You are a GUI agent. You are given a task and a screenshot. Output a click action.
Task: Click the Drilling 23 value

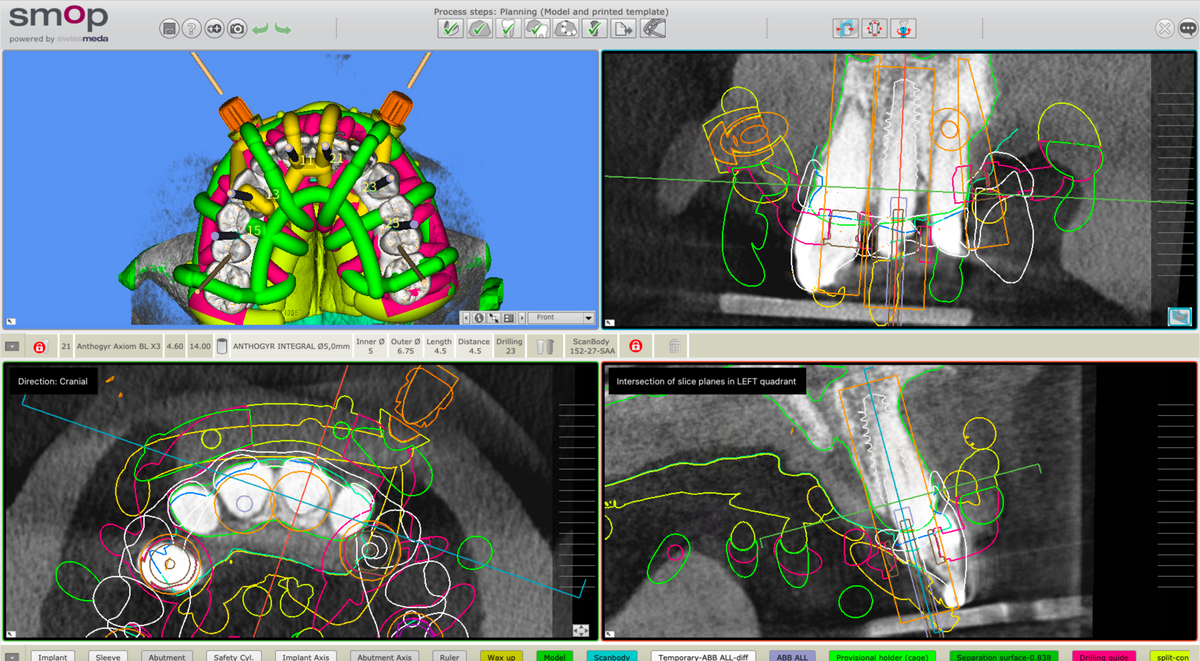(x=510, y=347)
